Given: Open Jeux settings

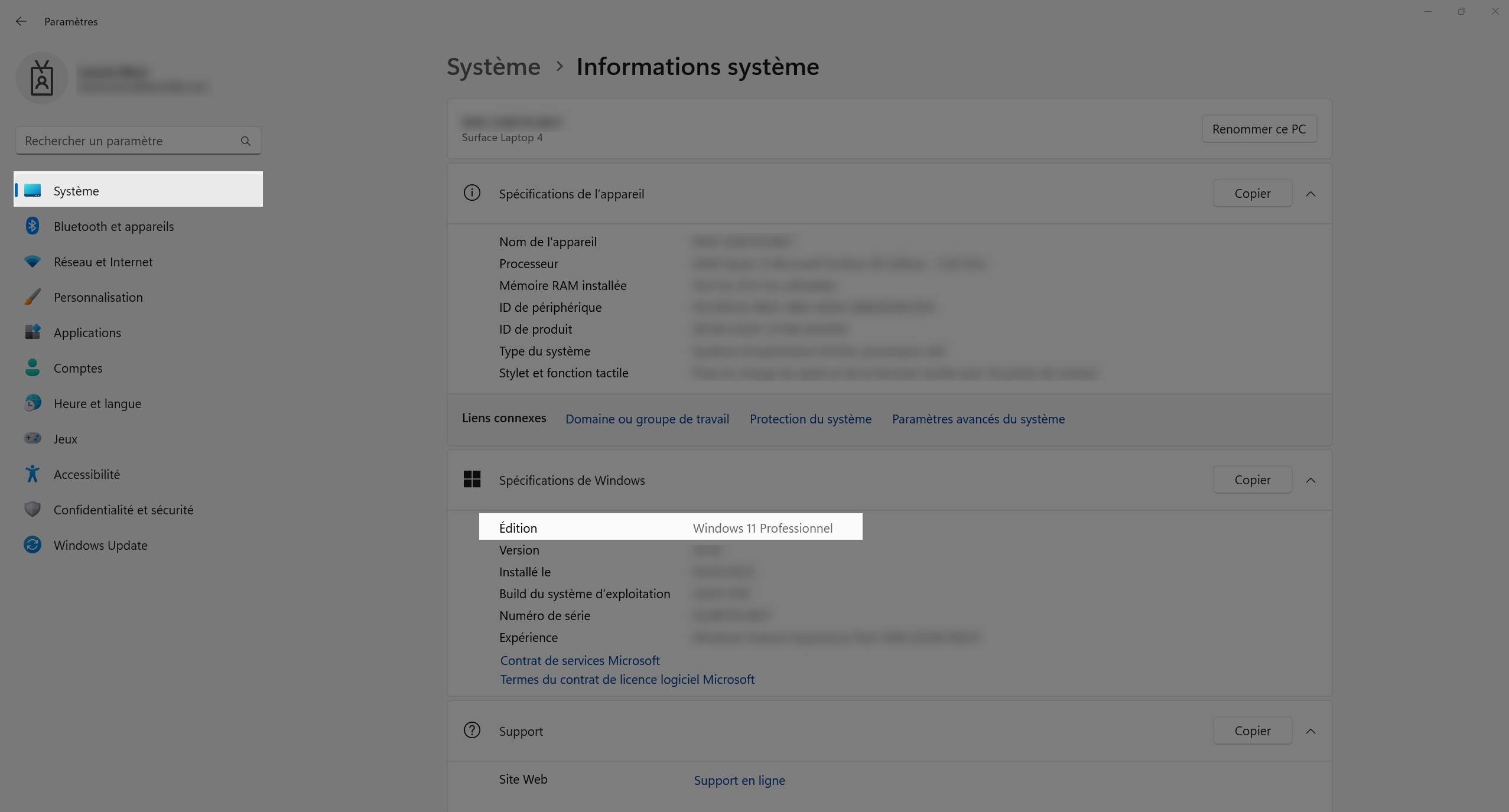Looking at the screenshot, I should 138,439.
